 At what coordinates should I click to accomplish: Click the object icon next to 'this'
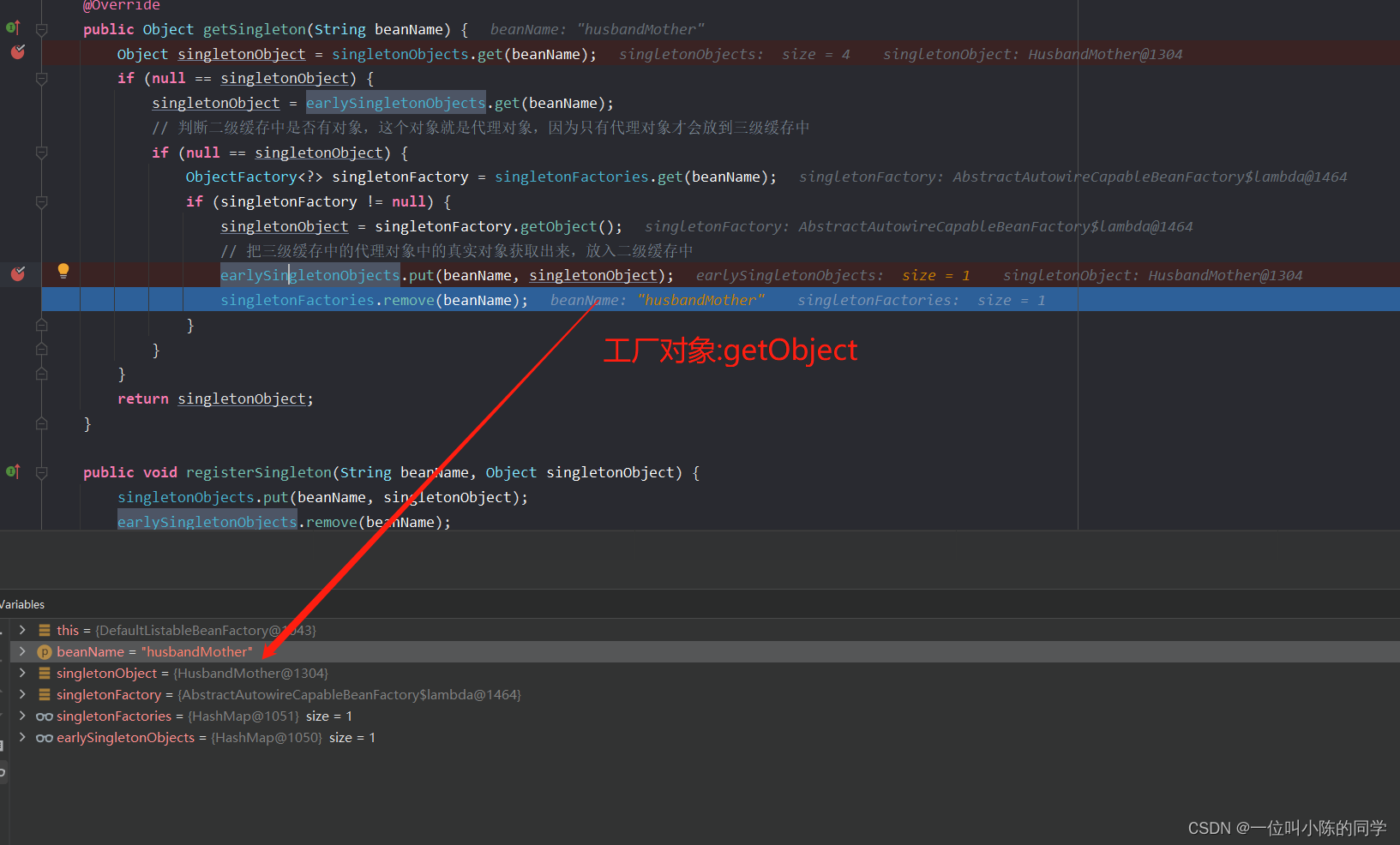click(45, 630)
